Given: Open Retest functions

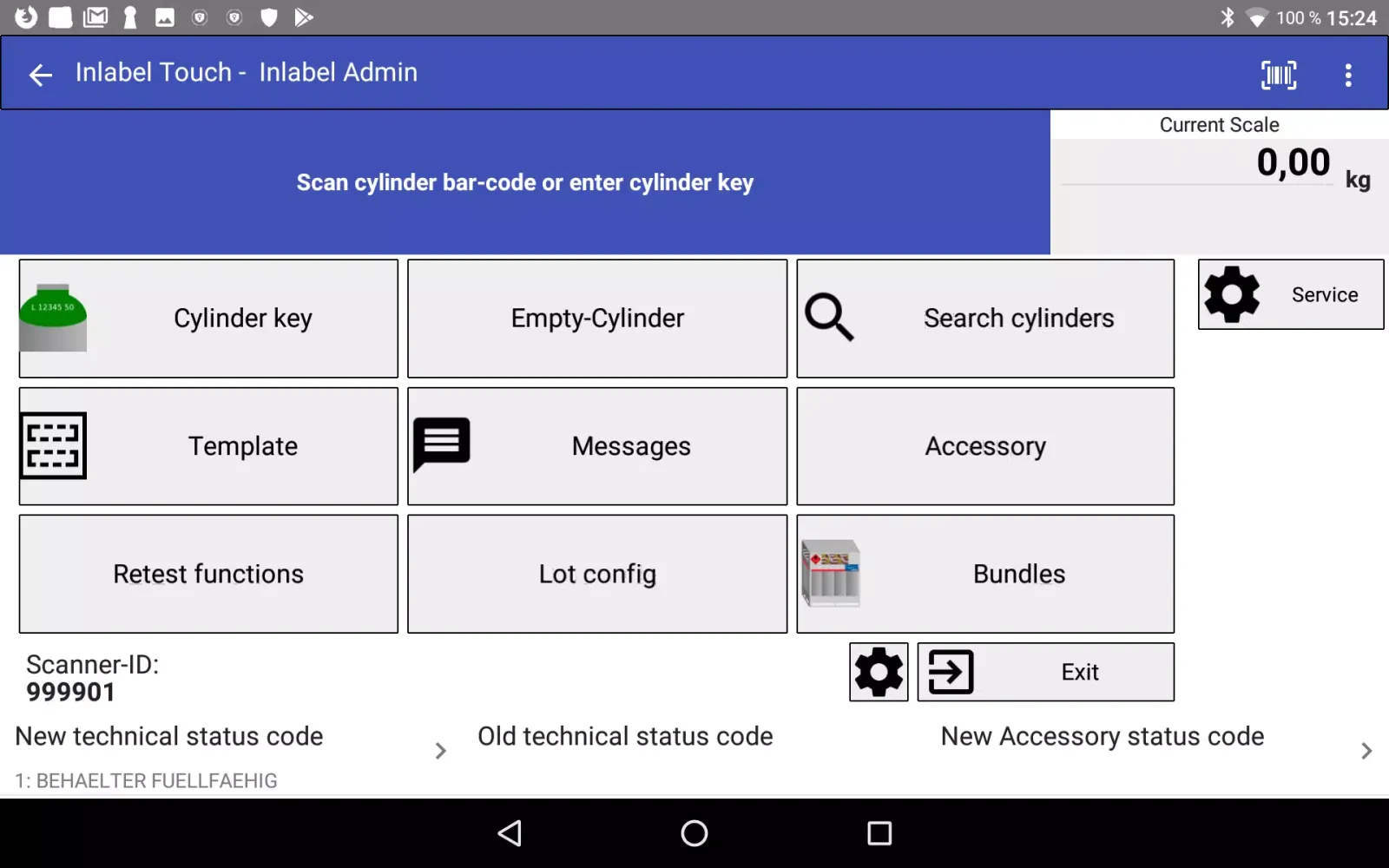Looking at the screenshot, I should point(208,574).
